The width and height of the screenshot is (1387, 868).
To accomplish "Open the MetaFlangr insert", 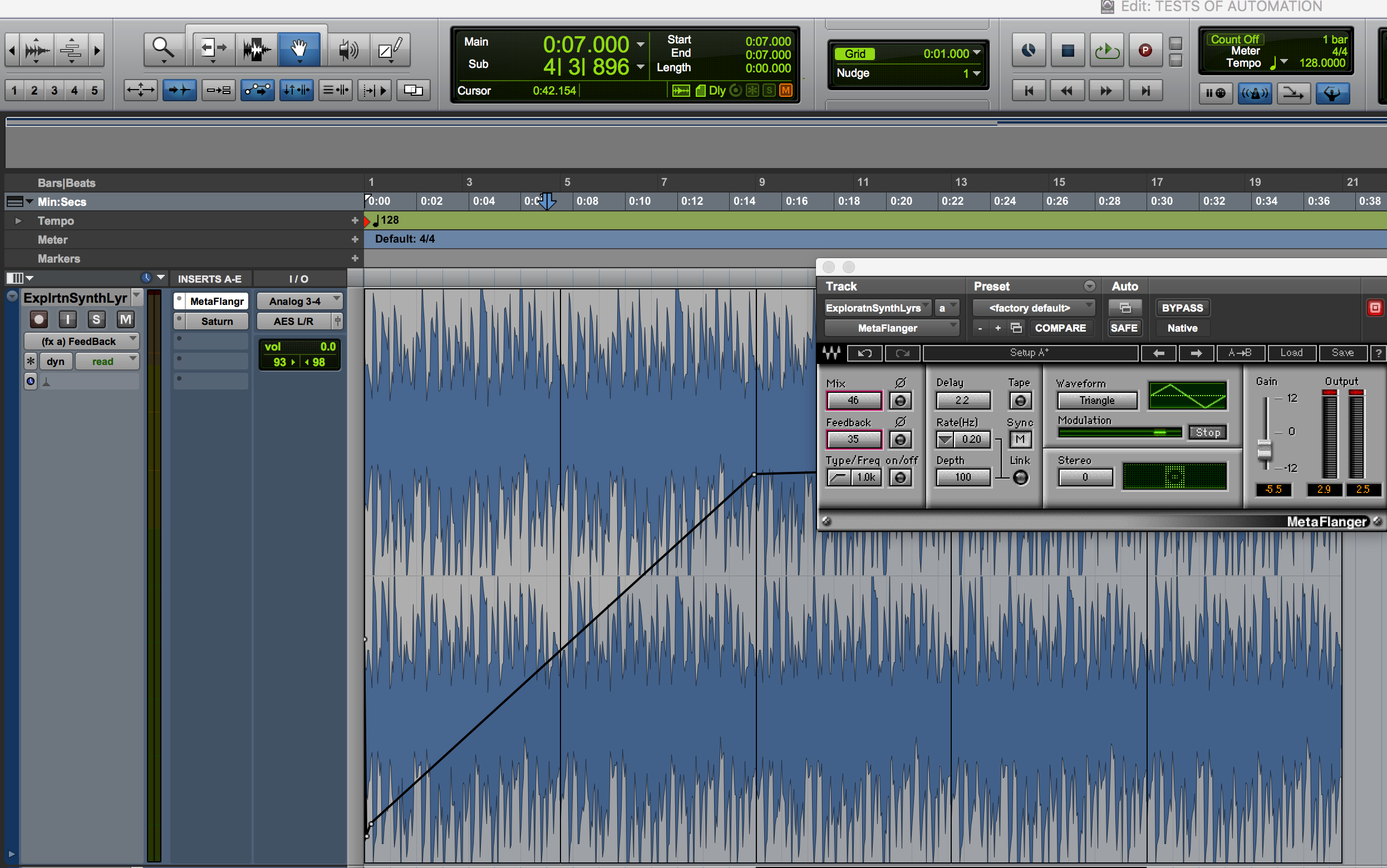I will (x=217, y=301).
